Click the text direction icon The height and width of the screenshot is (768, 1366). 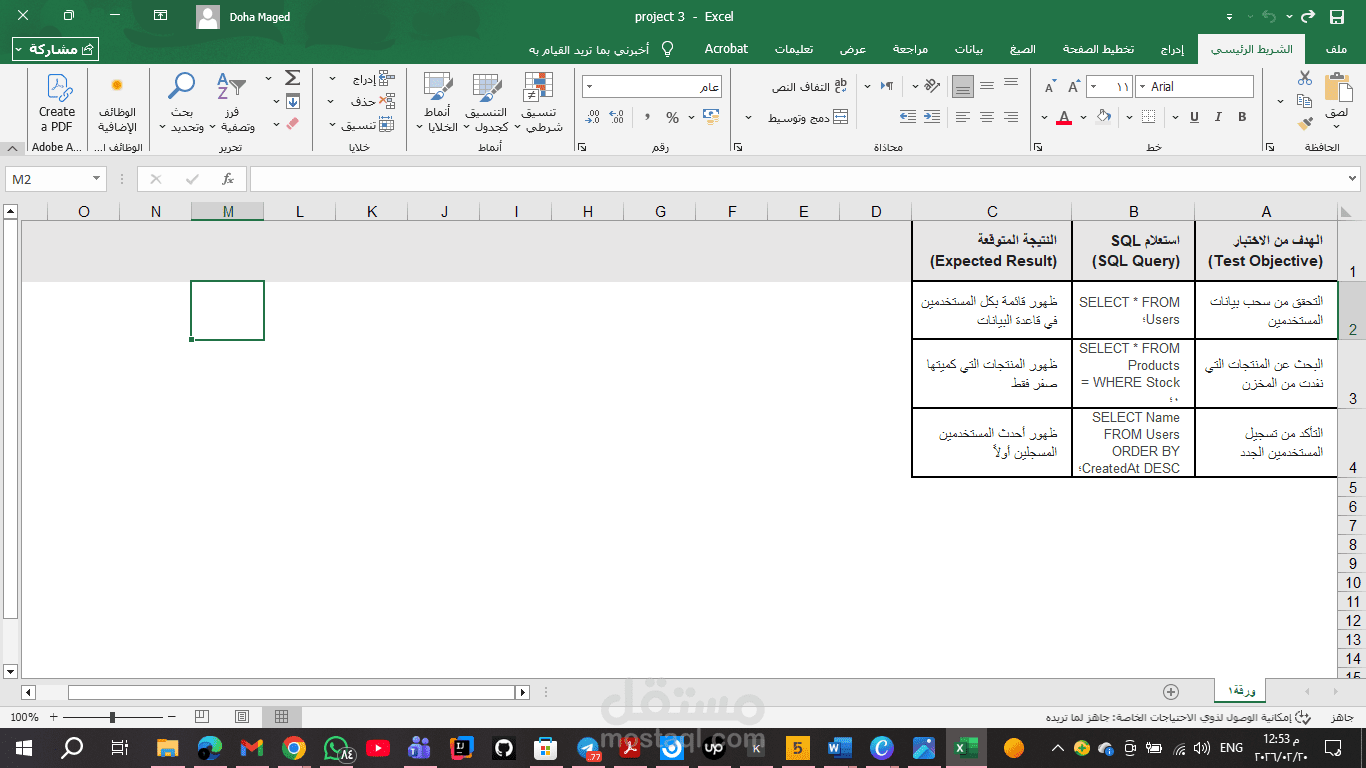tap(886, 87)
